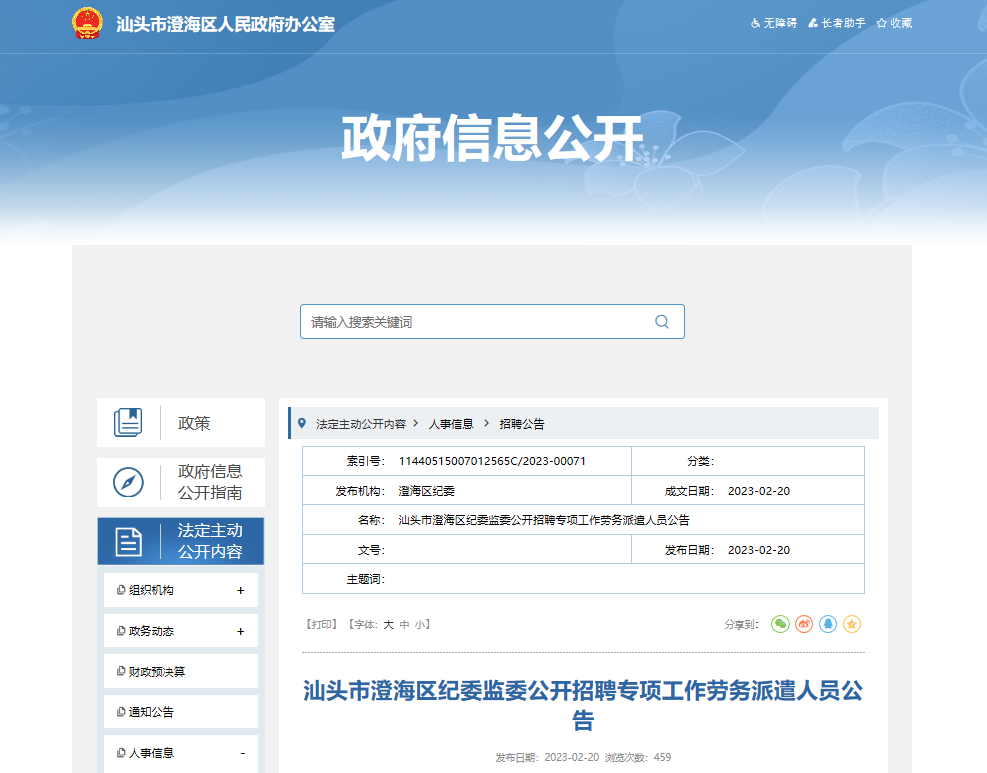Open 财政预决算 menu item

click(x=157, y=672)
